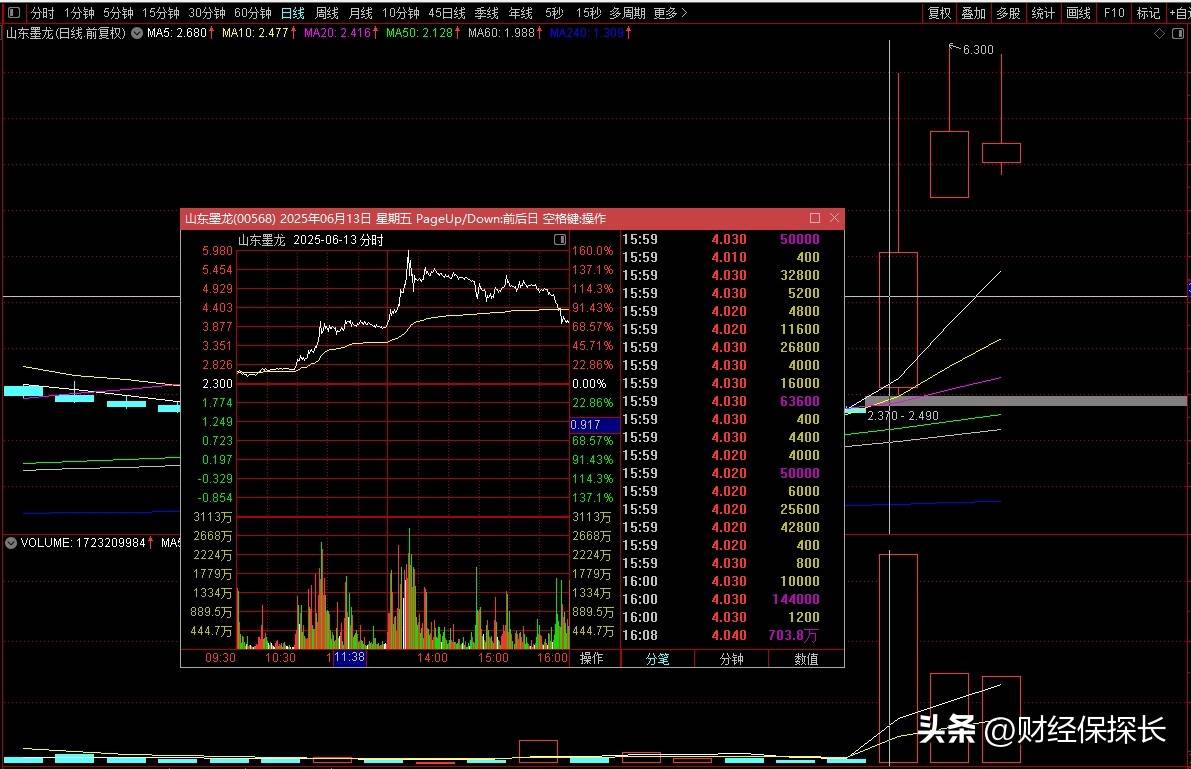Click the trade row with volume 63600

pos(722,402)
